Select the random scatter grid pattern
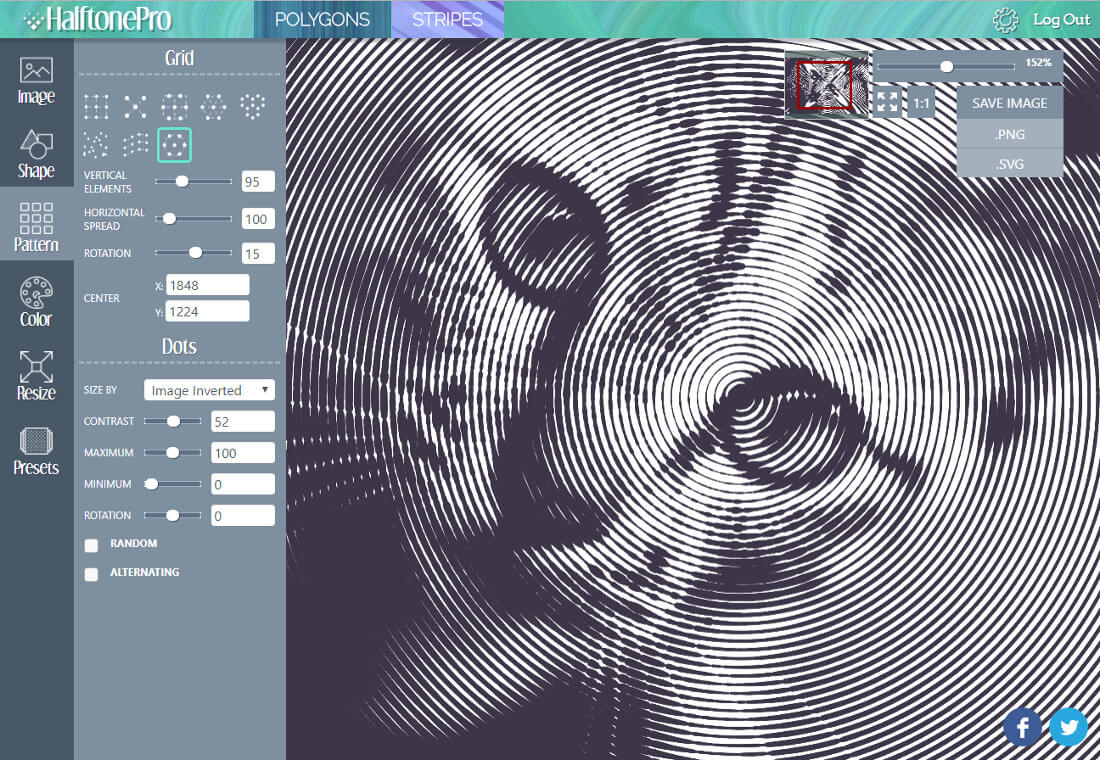 point(96,145)
